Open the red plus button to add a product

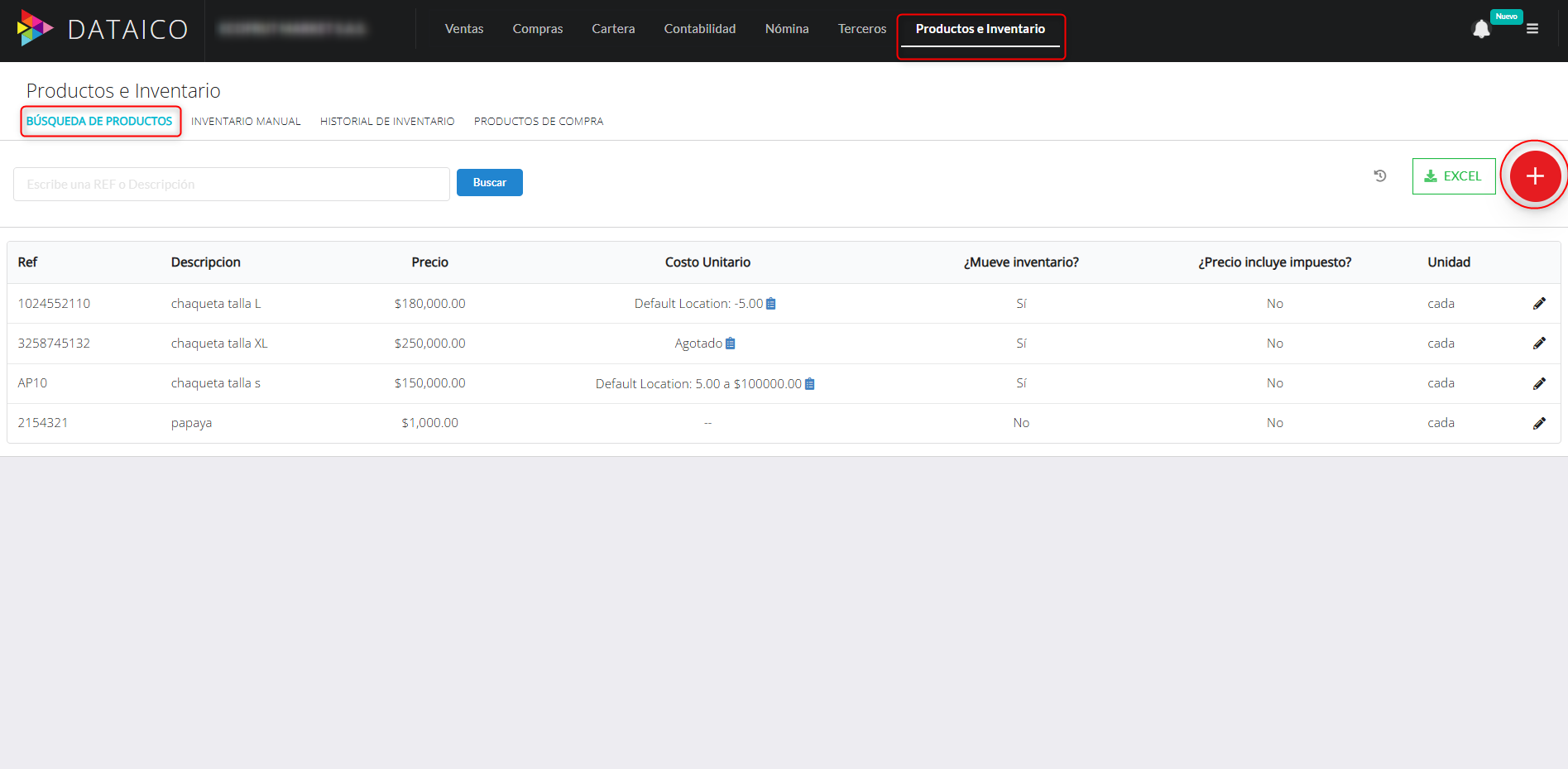[x=1535, y=175]
